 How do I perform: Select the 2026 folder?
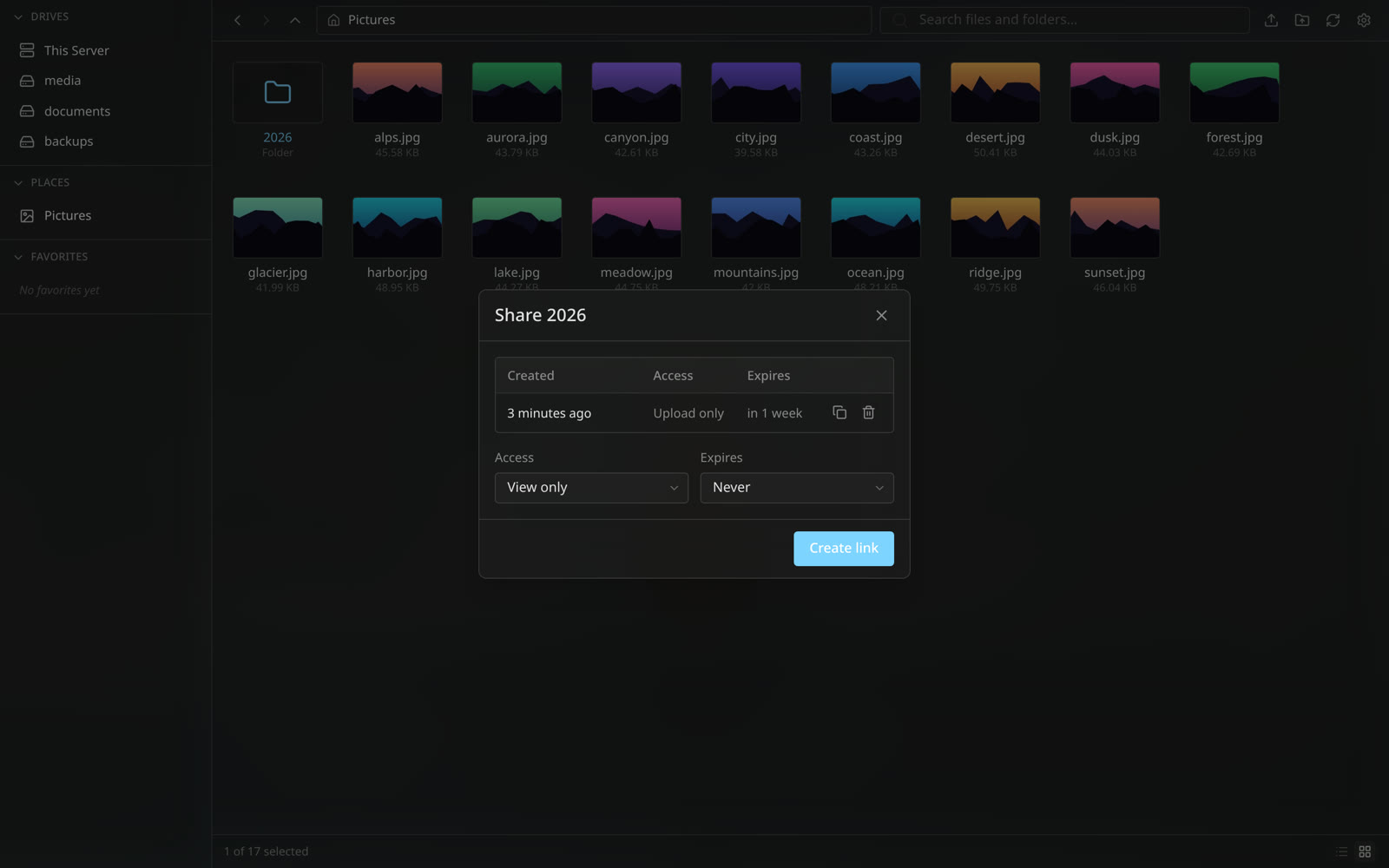(x=278, y=109)
